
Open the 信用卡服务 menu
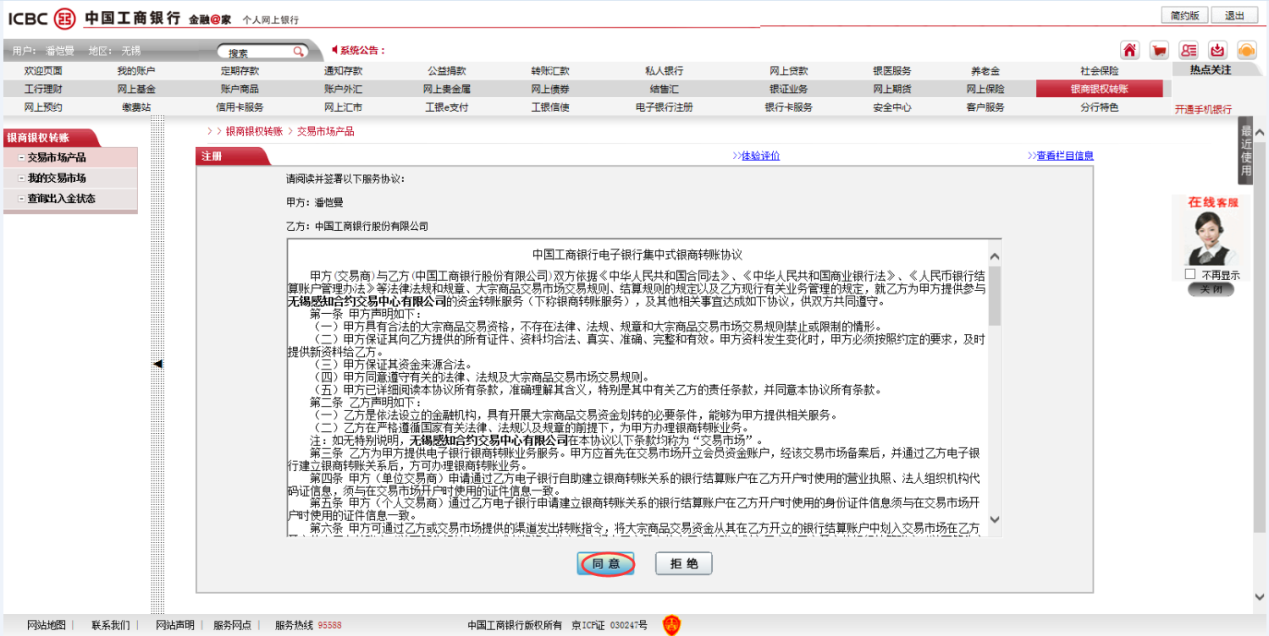click(x=240, y=107)
